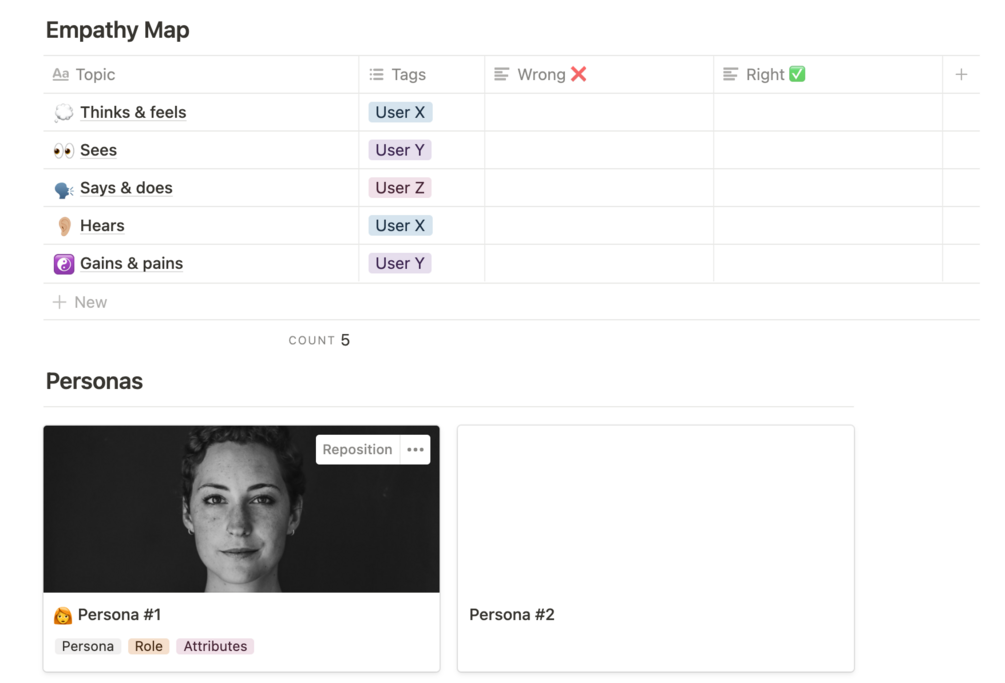
Task: Open the Topic column header menu
Action: click(x=95, y=74)
